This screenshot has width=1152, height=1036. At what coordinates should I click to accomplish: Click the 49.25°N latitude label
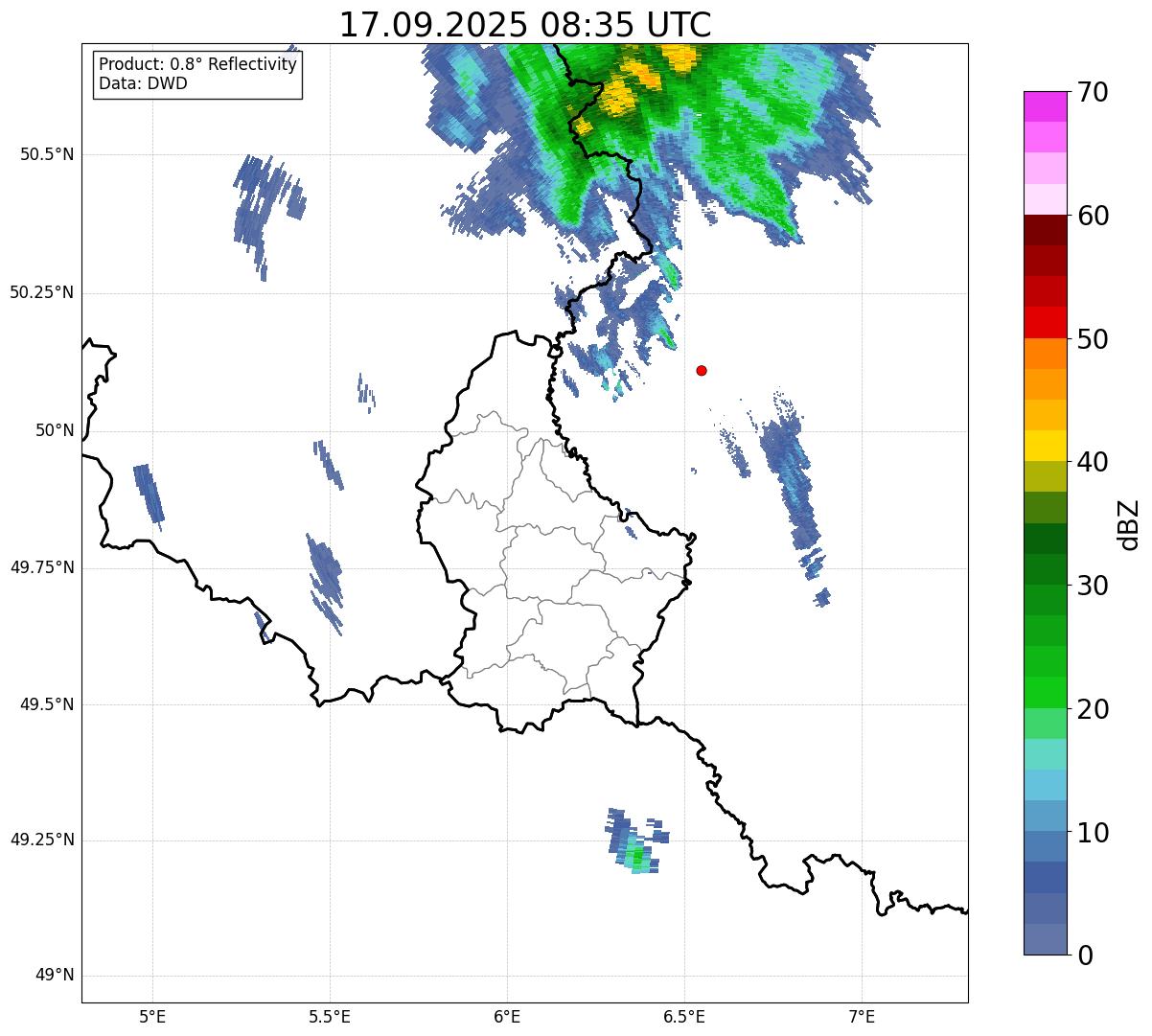pyautogui.click(x=41, y=840)
